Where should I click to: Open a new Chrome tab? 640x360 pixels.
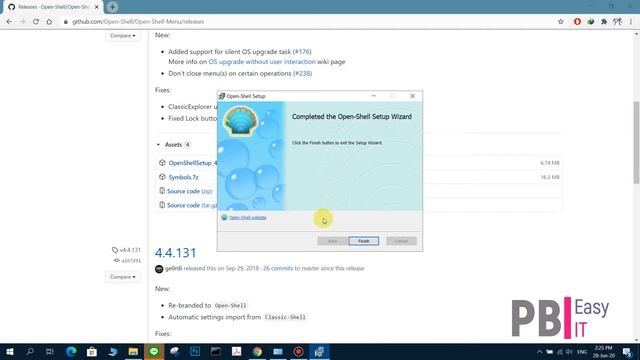tap(112, 7)
